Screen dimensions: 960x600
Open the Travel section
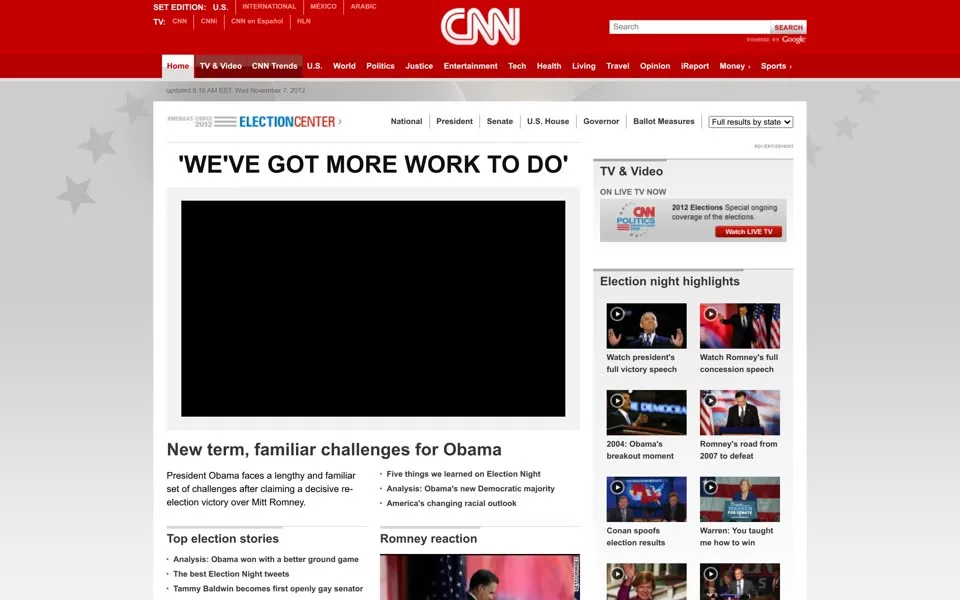(617, 66)
